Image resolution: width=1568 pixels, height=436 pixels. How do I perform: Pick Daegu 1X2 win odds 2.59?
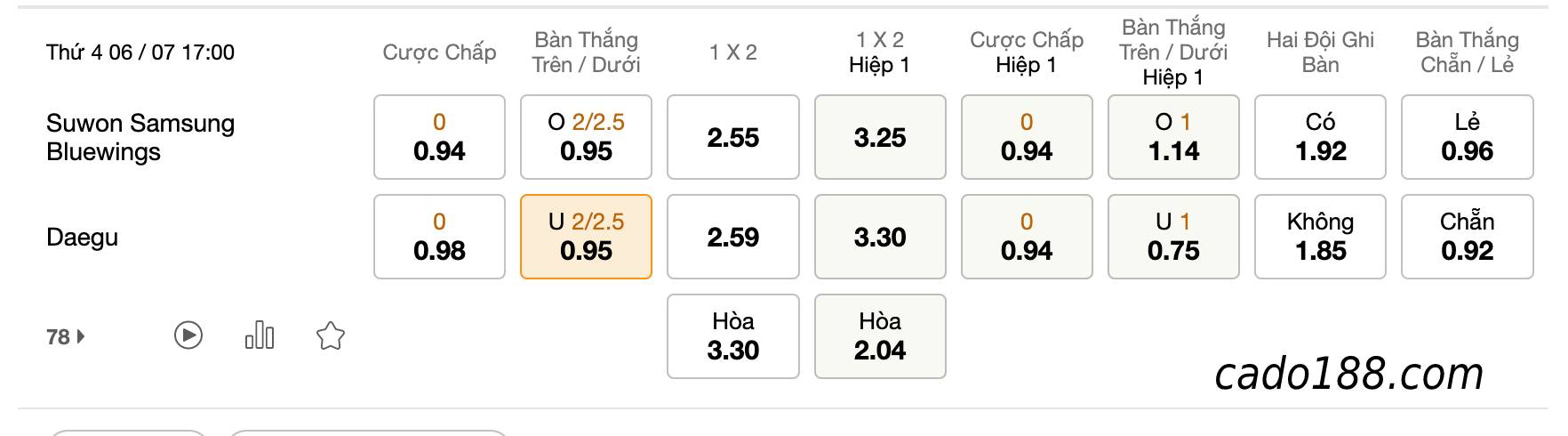(732, 237)
